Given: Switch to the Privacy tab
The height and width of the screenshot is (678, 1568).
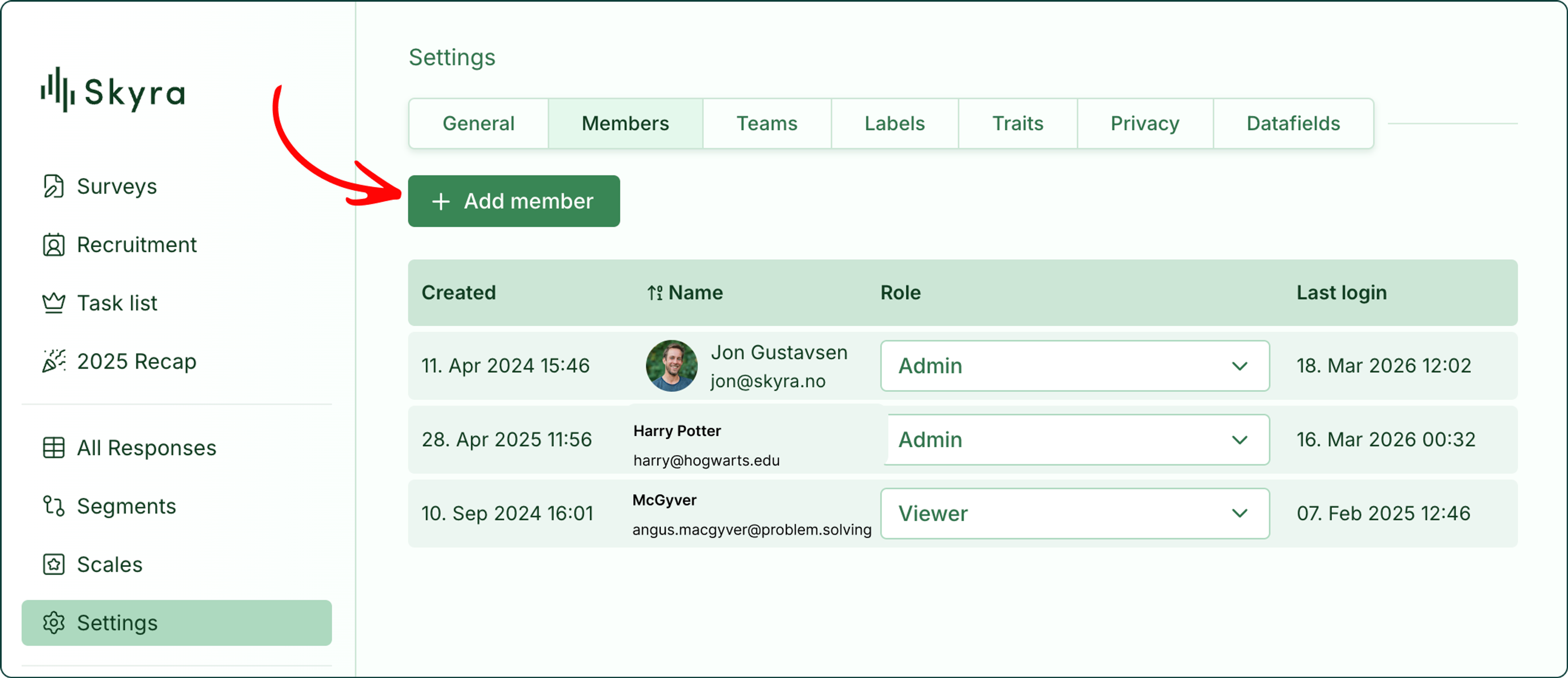Looking at the screenshot, I should pyautogui.click(x=1145, y=124).
